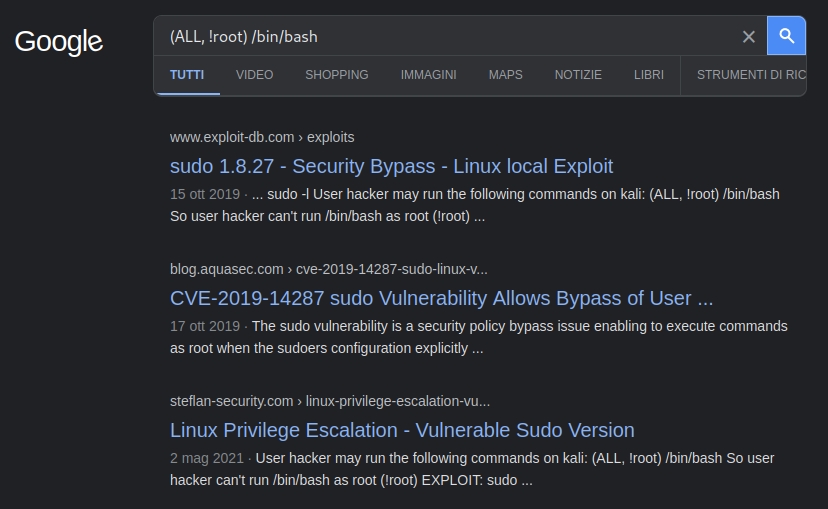Open CVE-2019-14287 sudo Vulnerability result
Viewport: 828px width, 509px height.
pos(441,298)
